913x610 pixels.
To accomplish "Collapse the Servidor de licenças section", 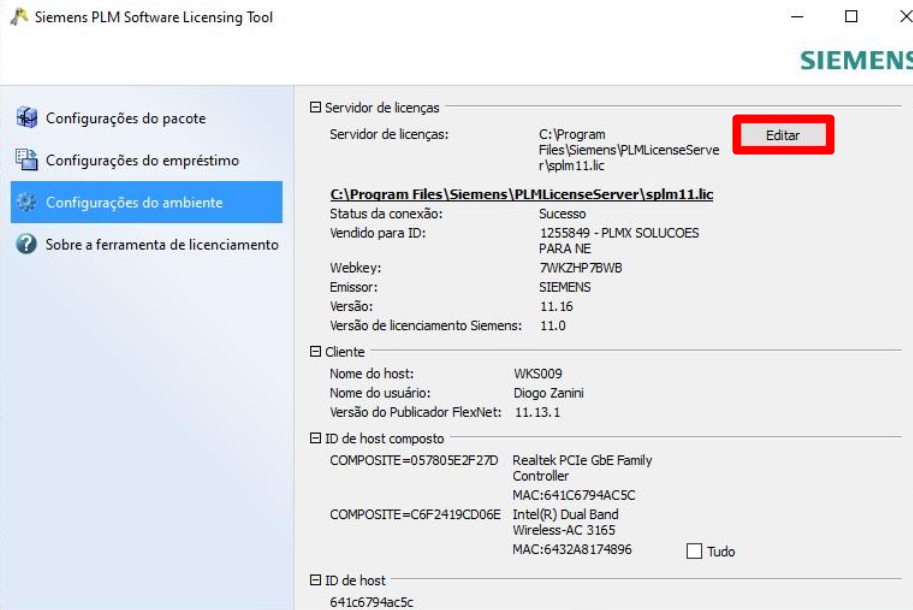I will point(316,107).
